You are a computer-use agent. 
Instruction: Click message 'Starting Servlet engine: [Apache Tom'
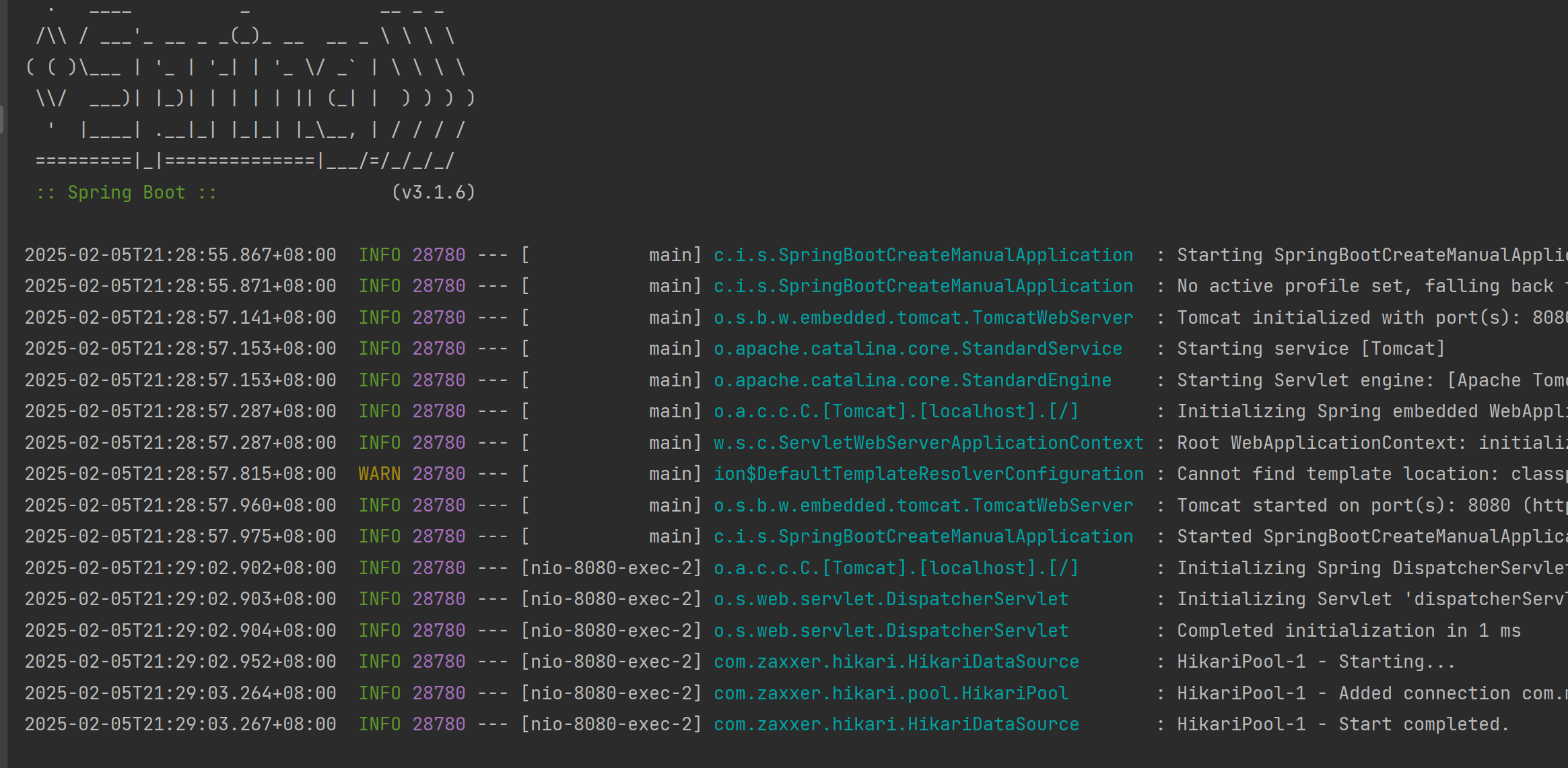pos(1372,380)
